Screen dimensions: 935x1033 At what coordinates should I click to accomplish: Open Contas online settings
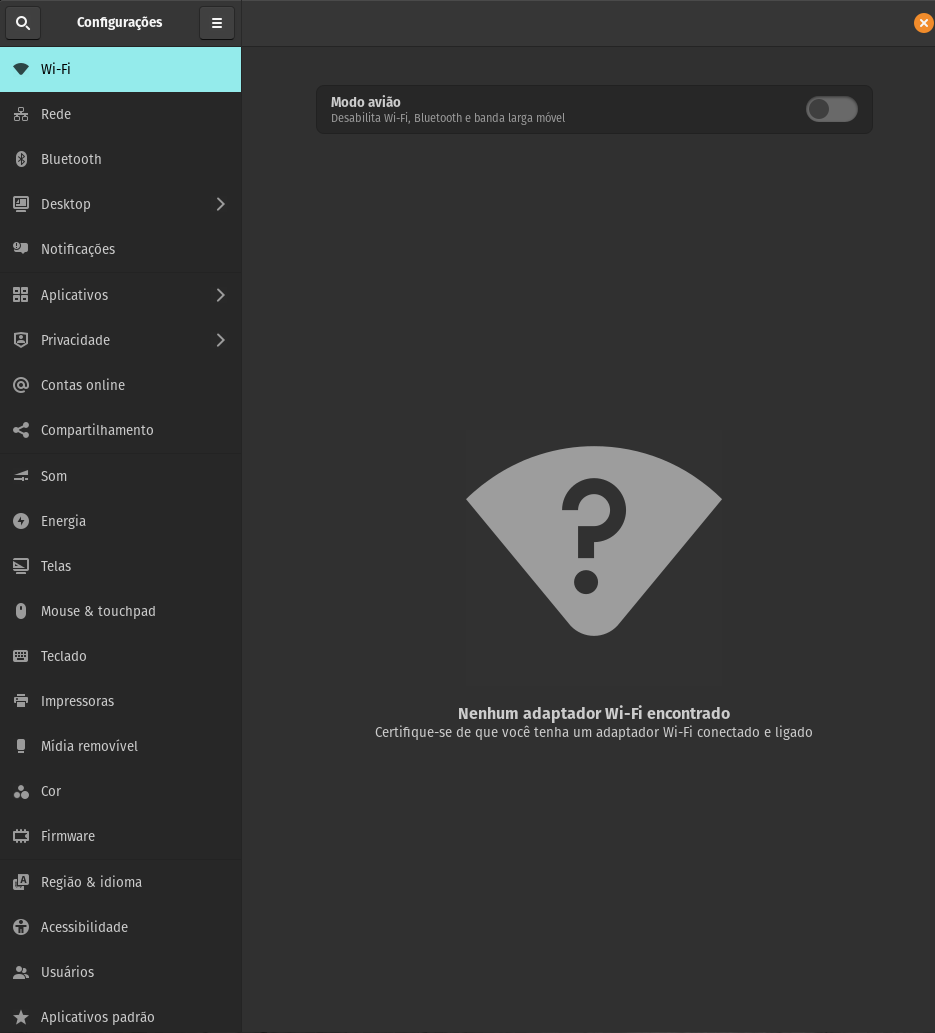click(83, 385)
